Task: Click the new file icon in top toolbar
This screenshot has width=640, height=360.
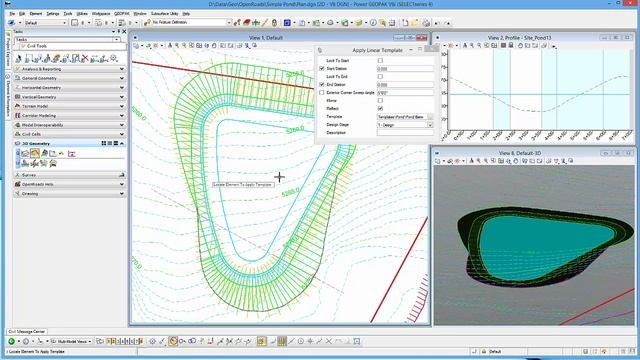Action: pyautogui.click(x=405, y=23)
